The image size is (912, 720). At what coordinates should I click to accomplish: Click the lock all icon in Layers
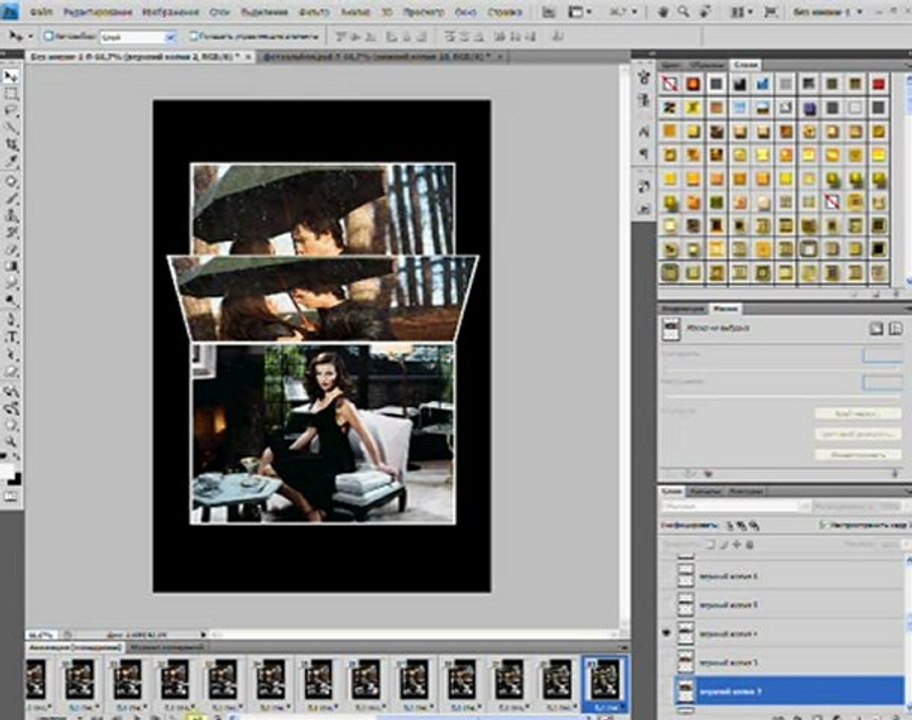click(750, 545)
